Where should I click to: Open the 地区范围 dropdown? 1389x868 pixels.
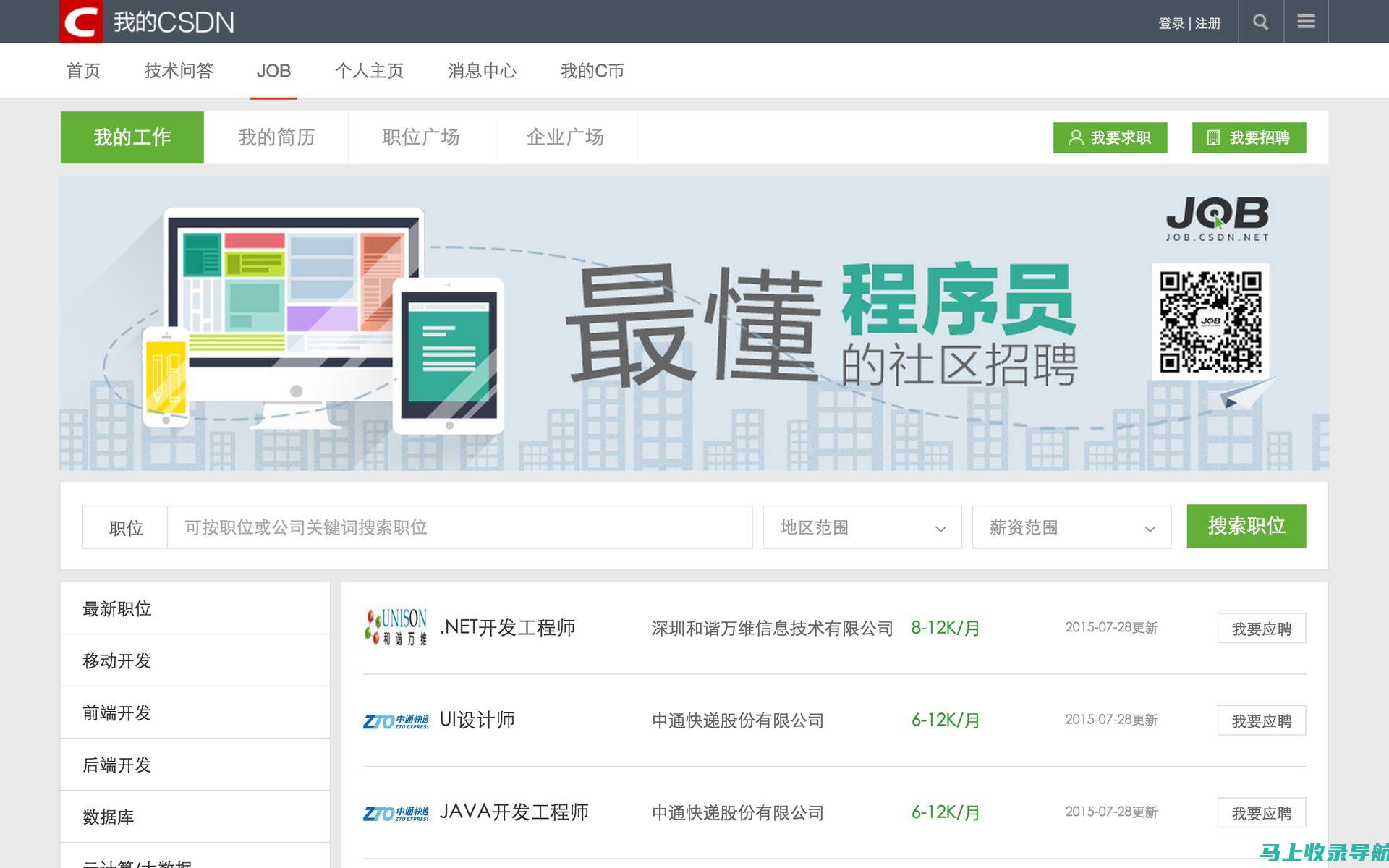tap(862, 527)
